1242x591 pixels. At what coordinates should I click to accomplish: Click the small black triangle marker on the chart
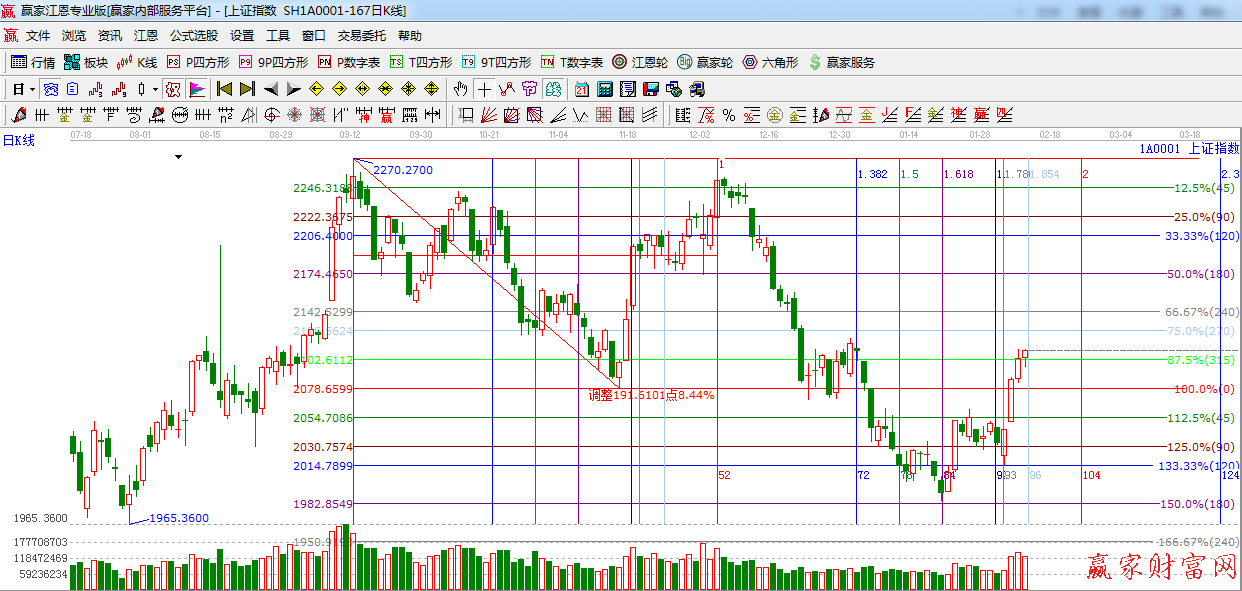179,157
